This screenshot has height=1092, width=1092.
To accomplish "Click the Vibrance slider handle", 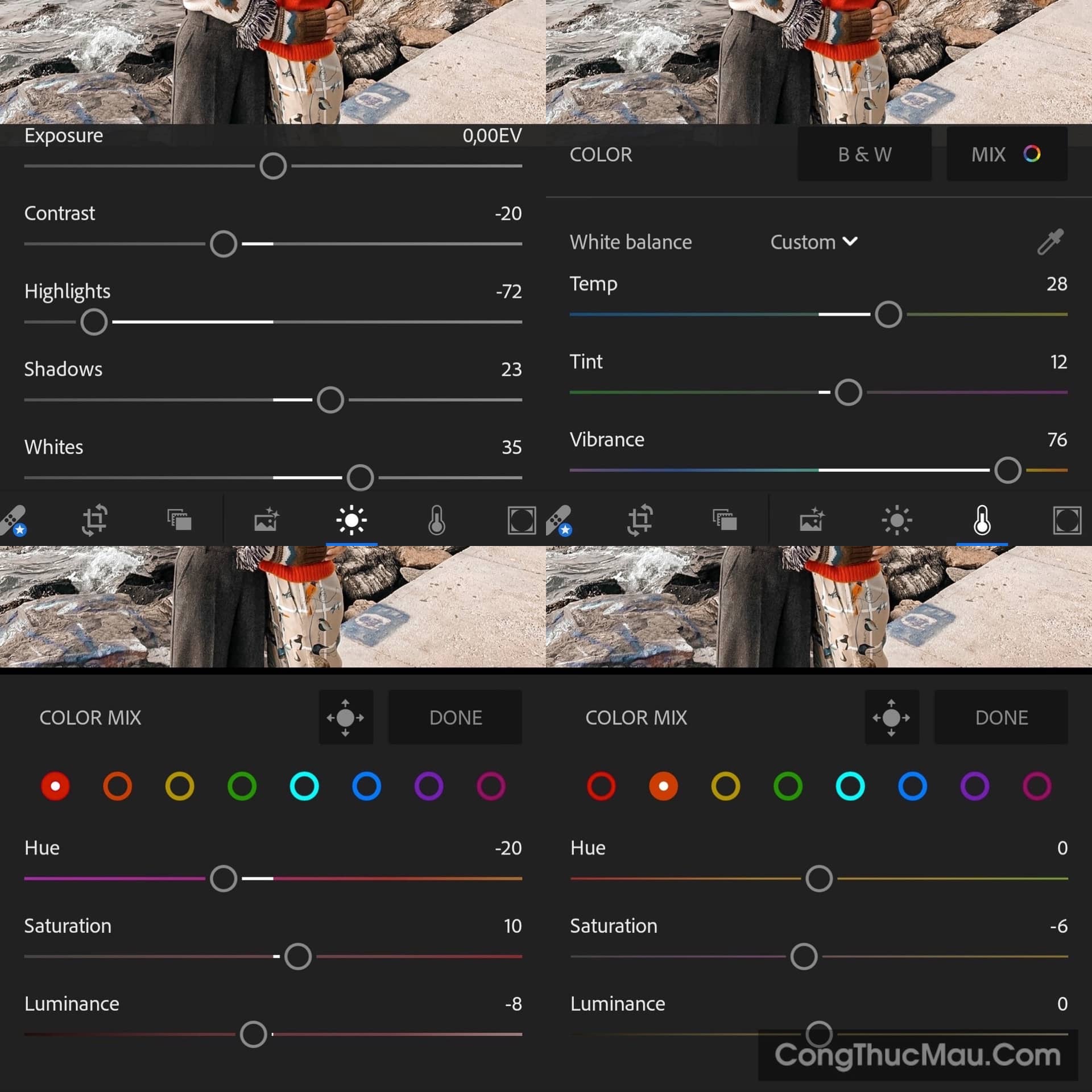I will point(1007,470).
